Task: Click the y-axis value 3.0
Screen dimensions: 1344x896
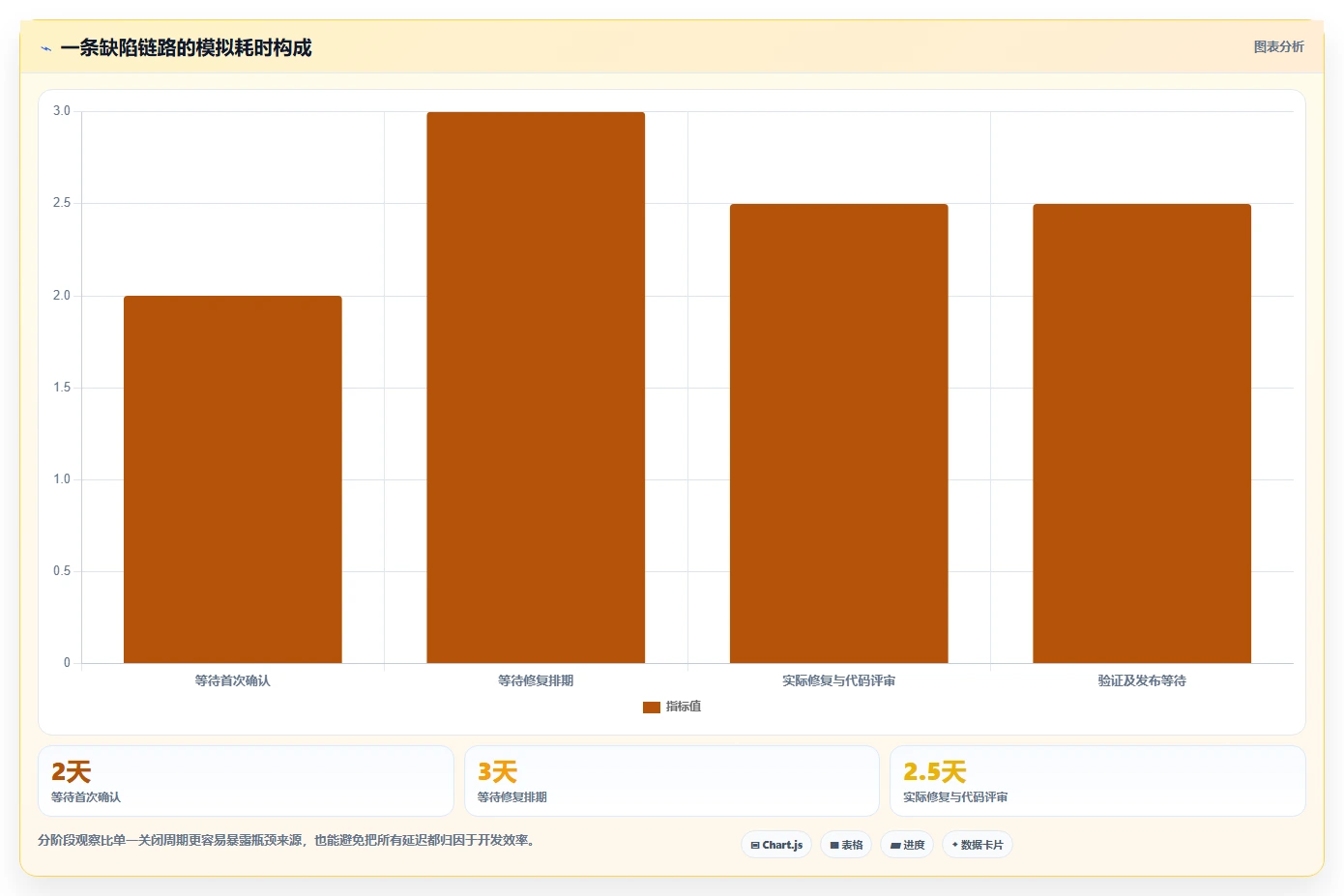Action: click(x=62, y=111)
